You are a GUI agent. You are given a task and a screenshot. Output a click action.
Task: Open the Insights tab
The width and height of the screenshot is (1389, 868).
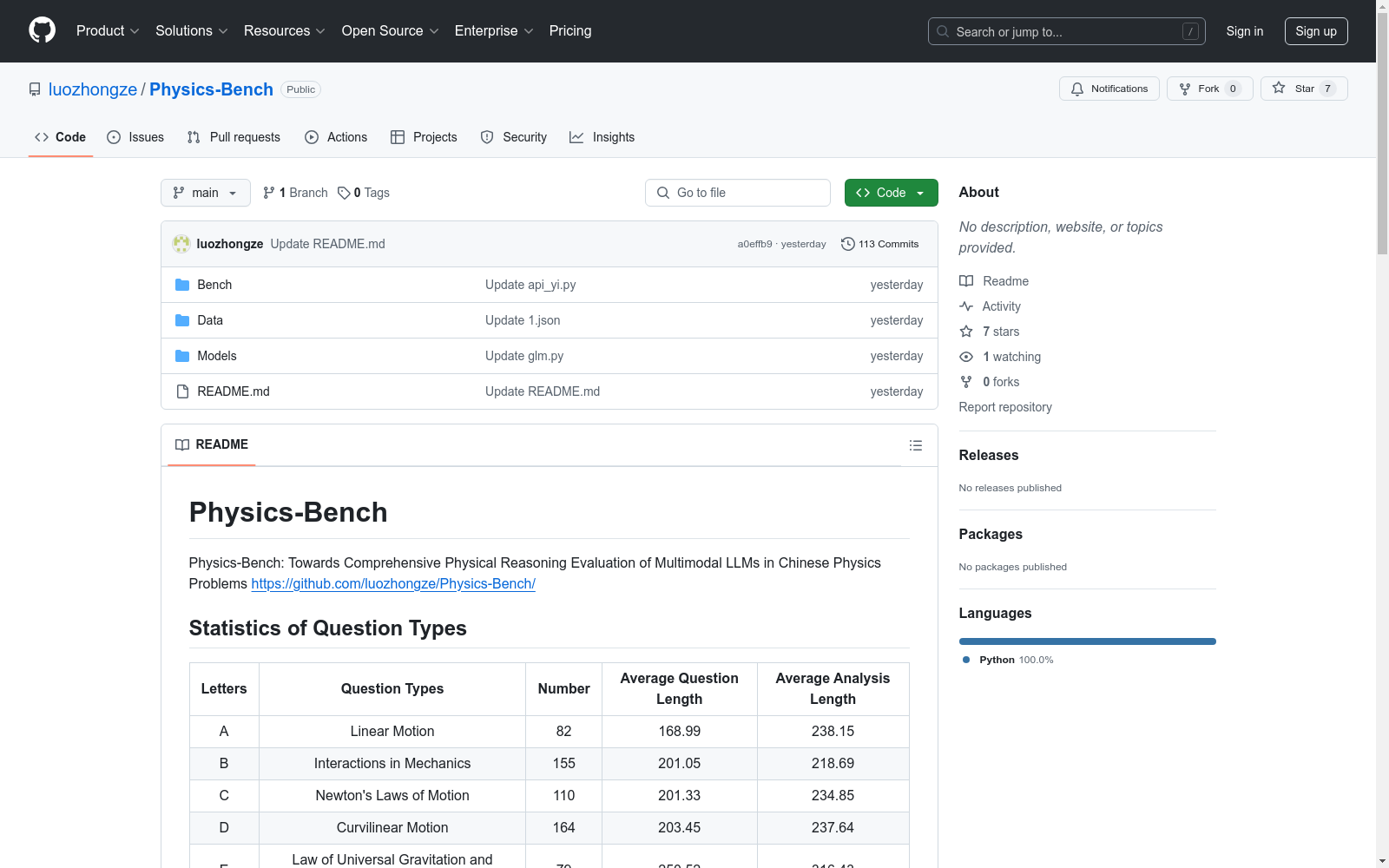tap(602, 137)
